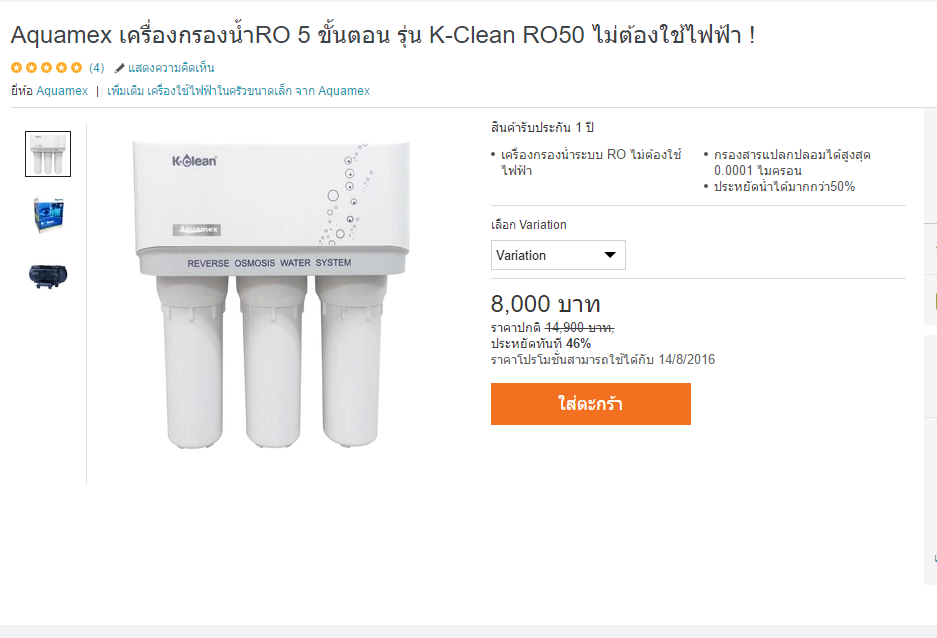Screen dimensions: 937x638
Task: Open the Aquamex brand link
Action: pos(62,91)
